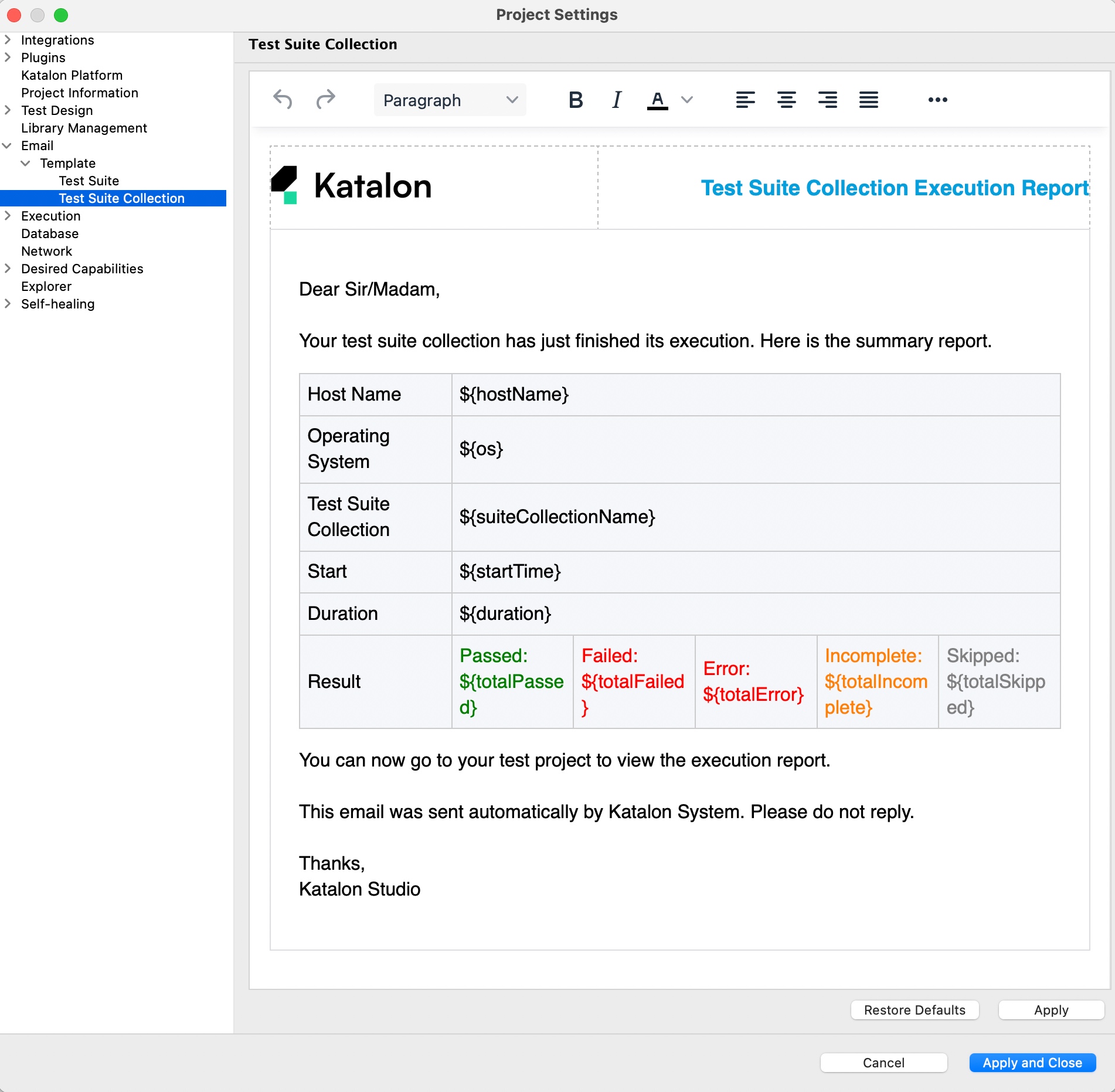1115x1092 pixels.
Task: Select Plugins in the sidebar
Action: click(x=43, y=57)
